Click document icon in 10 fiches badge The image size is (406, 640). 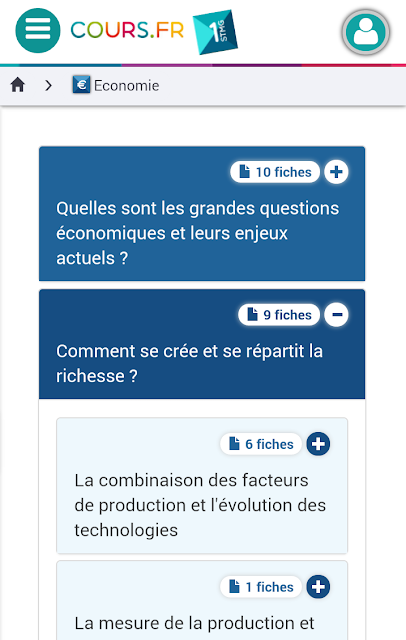click(x=244, y=172)
